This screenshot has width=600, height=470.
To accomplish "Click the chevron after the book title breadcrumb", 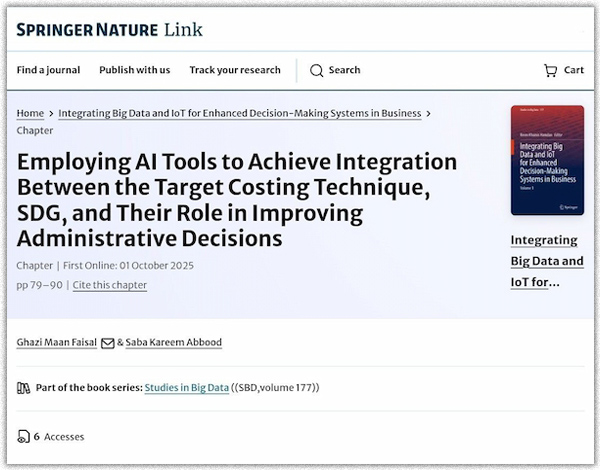I will point(429,114).
